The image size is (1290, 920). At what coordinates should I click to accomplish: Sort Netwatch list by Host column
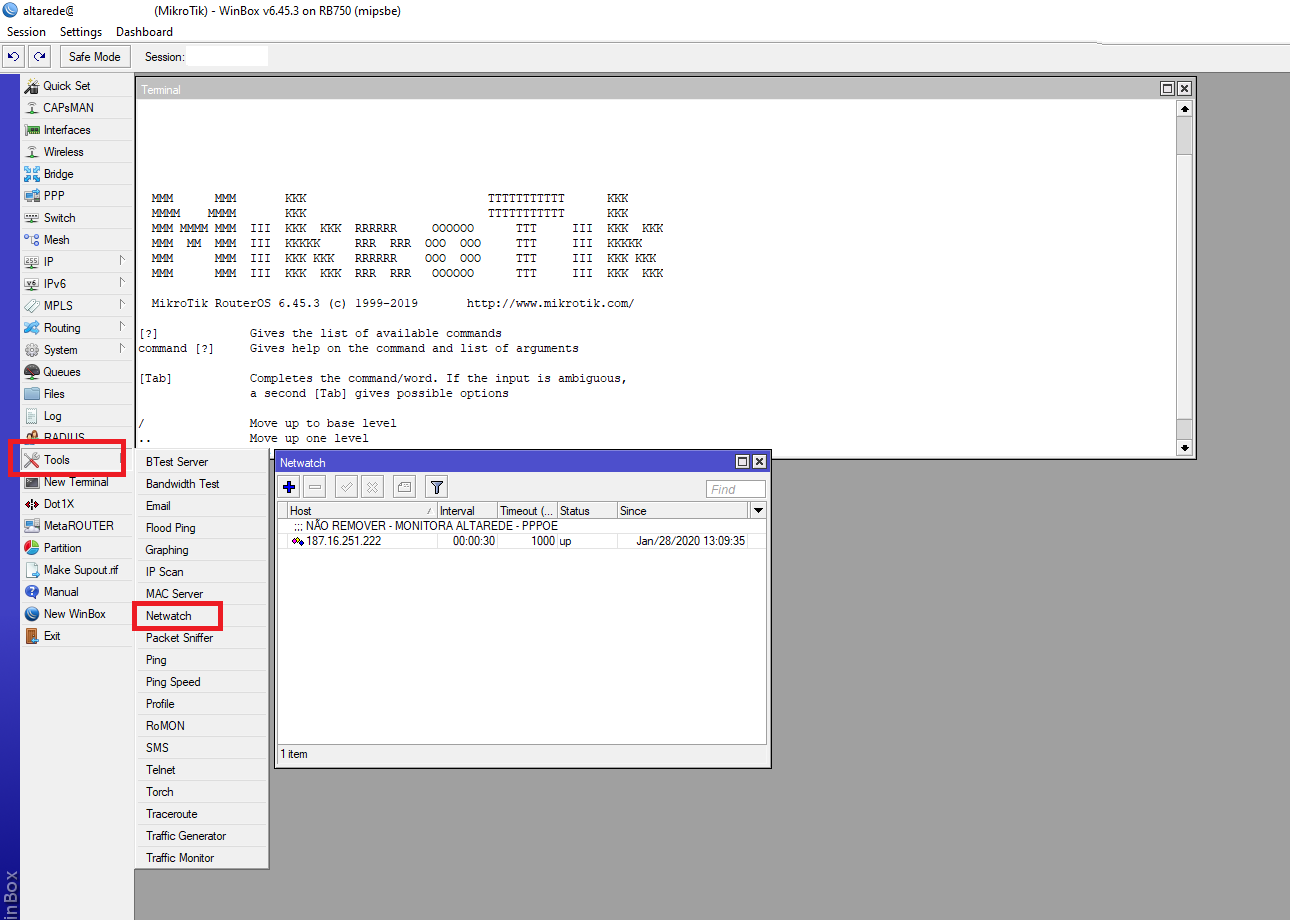[x=362, y=510]
